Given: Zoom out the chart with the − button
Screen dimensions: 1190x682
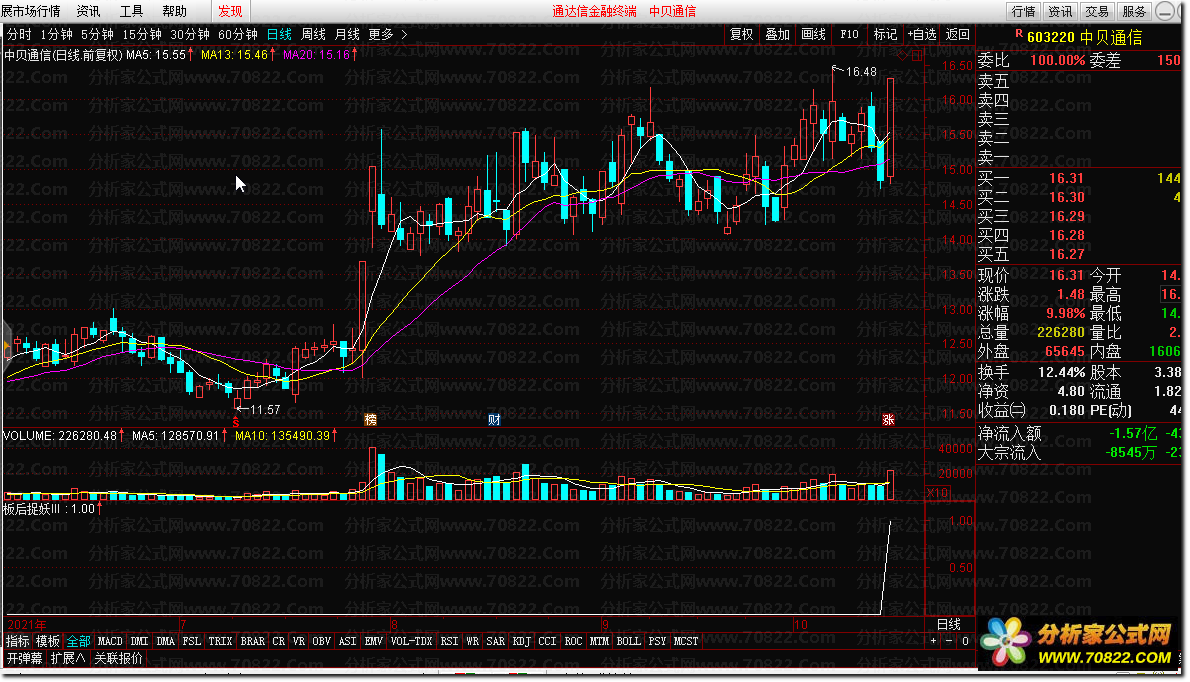Looking at the screenshot, I should point(949,641).
